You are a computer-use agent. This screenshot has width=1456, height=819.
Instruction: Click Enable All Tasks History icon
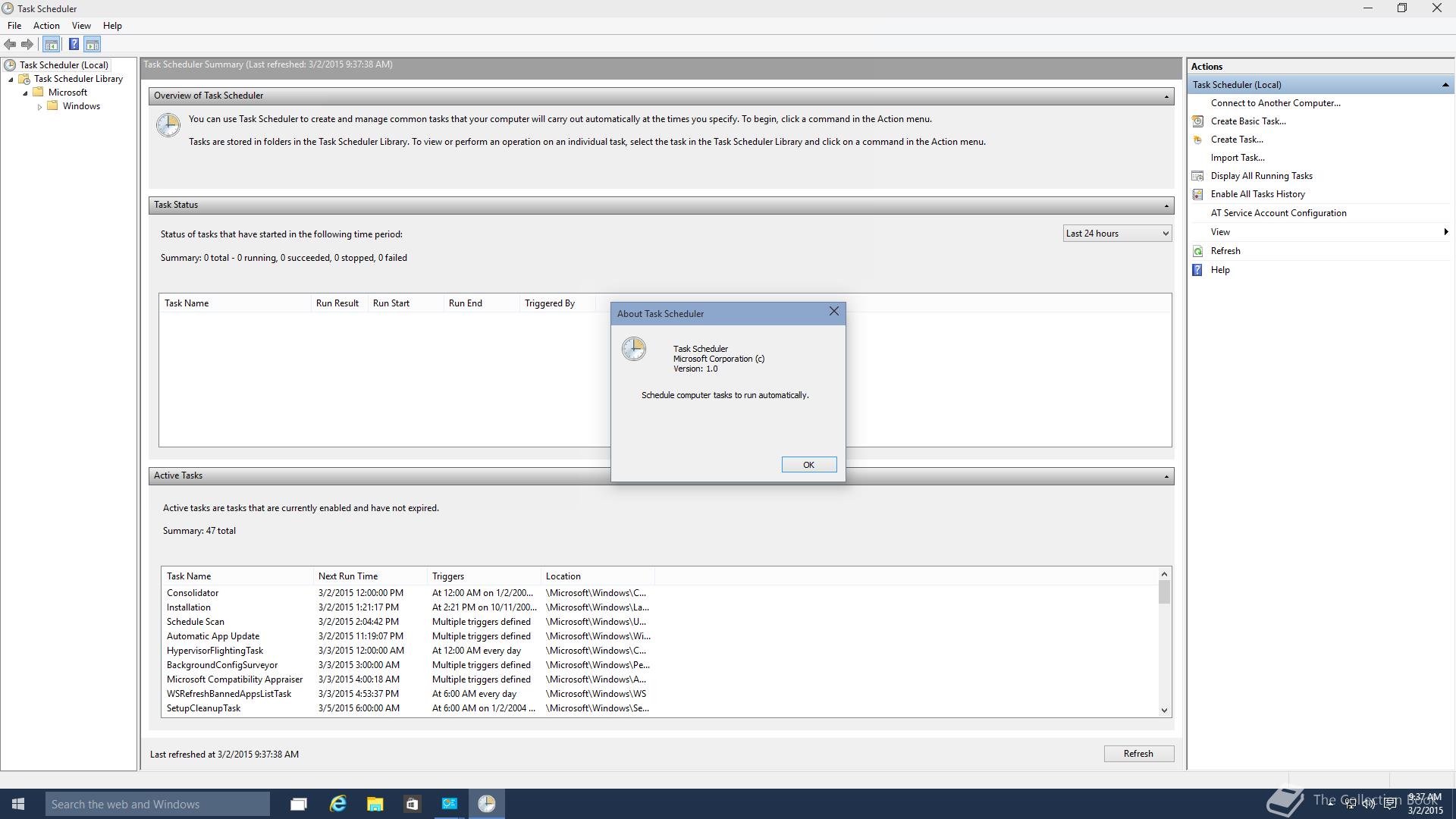[1197, 194]
